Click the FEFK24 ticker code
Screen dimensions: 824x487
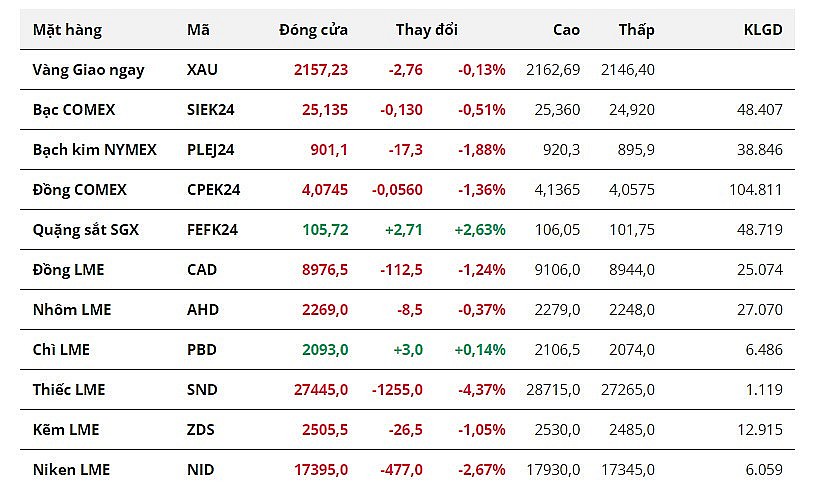[212, 229]
